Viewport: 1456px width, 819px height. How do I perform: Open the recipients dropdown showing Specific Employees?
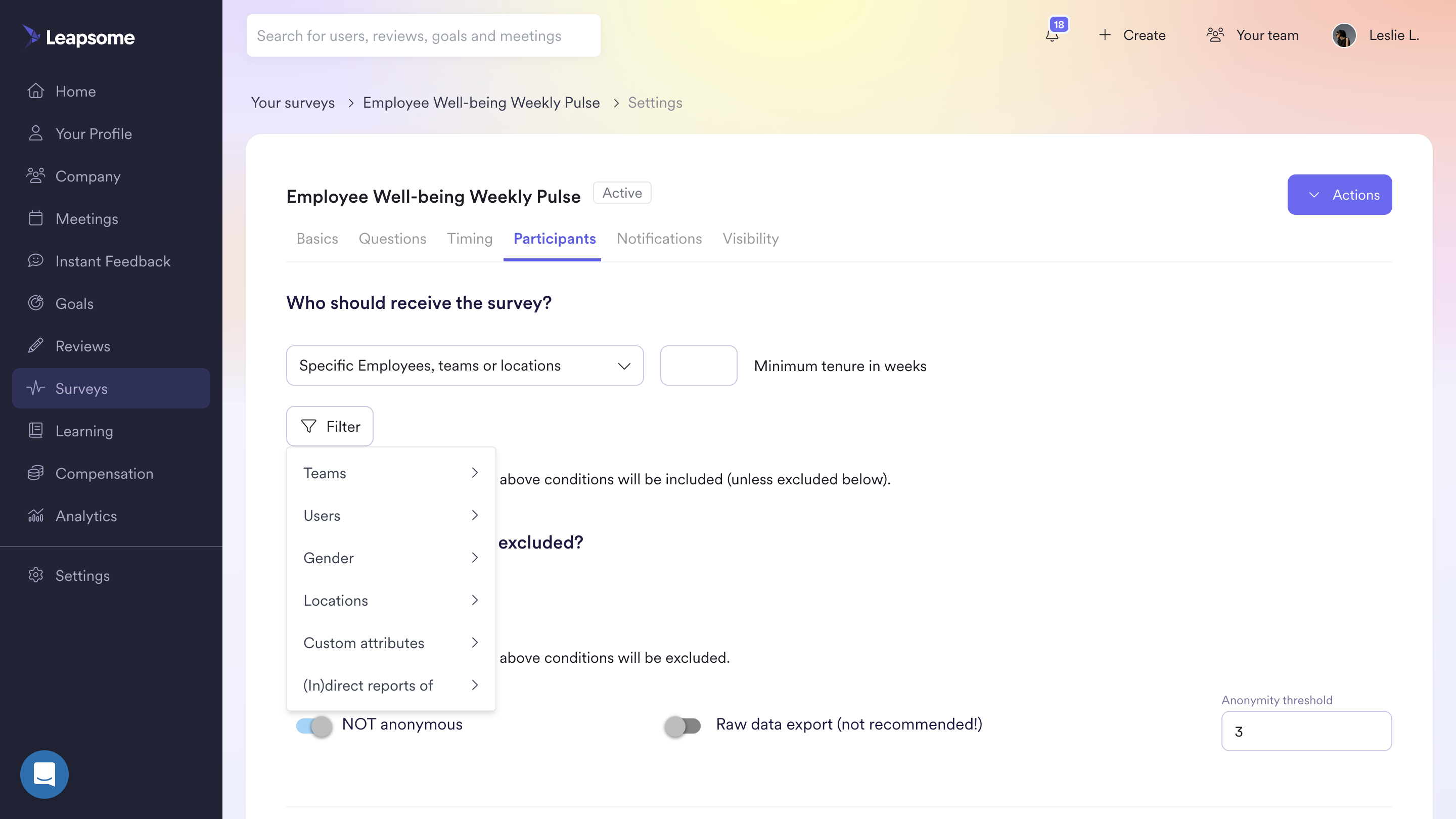(465, 366)
